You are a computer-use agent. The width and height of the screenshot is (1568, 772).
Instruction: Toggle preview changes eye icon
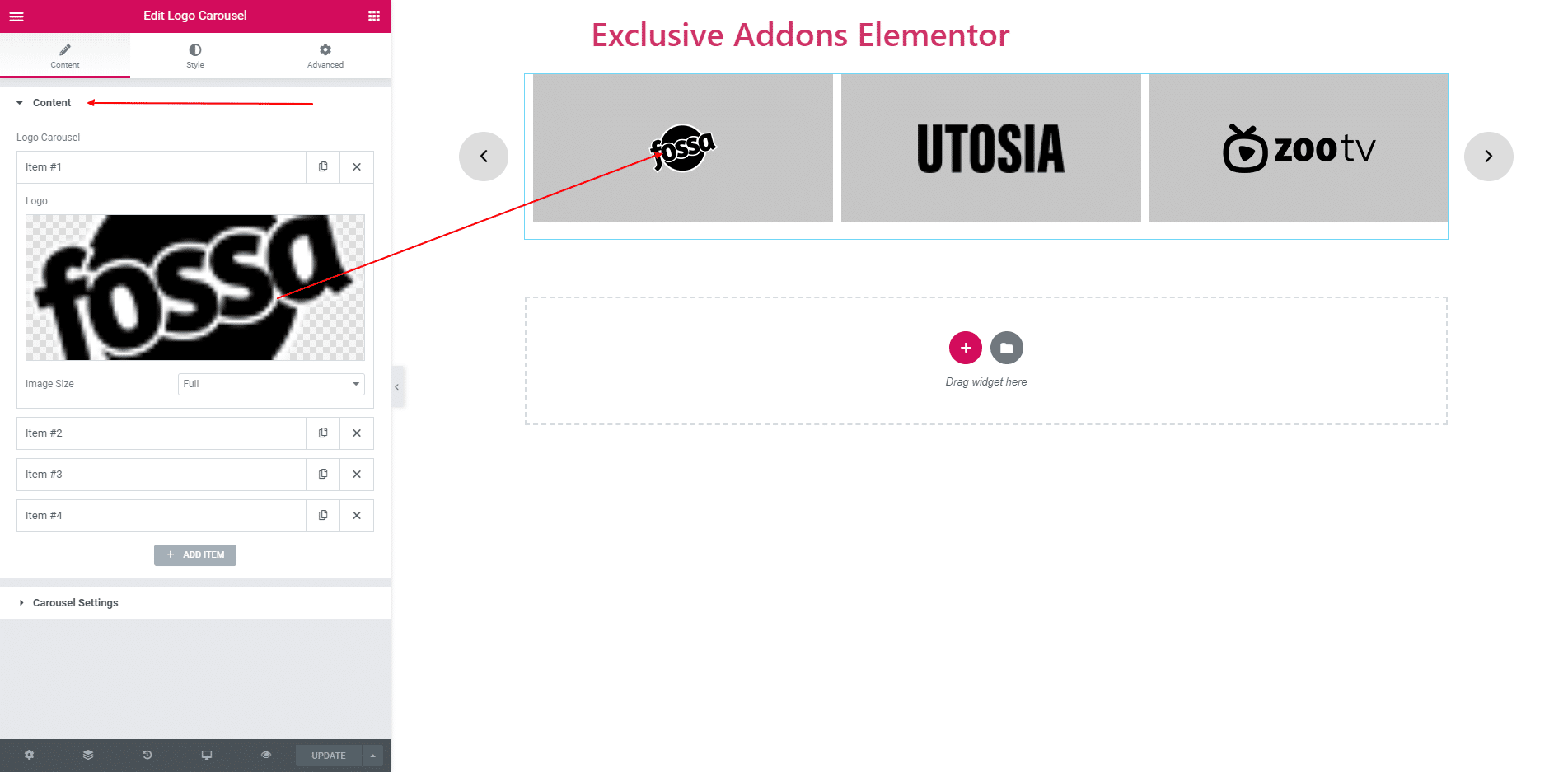(266, 755)
